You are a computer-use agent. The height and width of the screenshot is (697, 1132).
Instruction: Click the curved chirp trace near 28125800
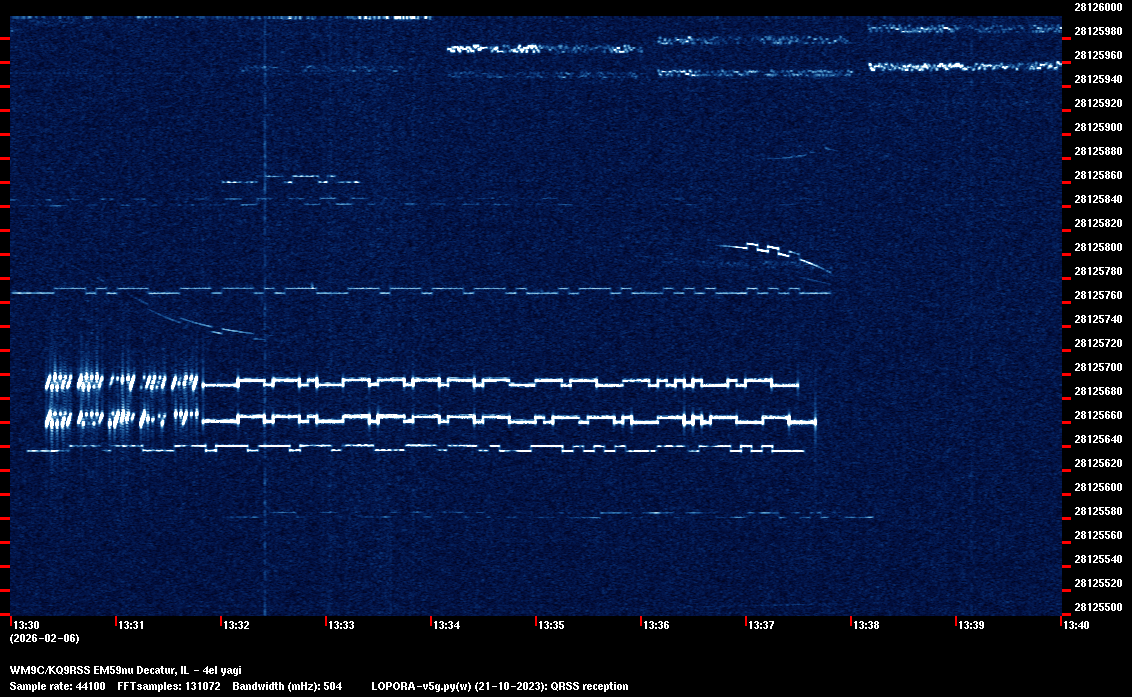[775, 250]
